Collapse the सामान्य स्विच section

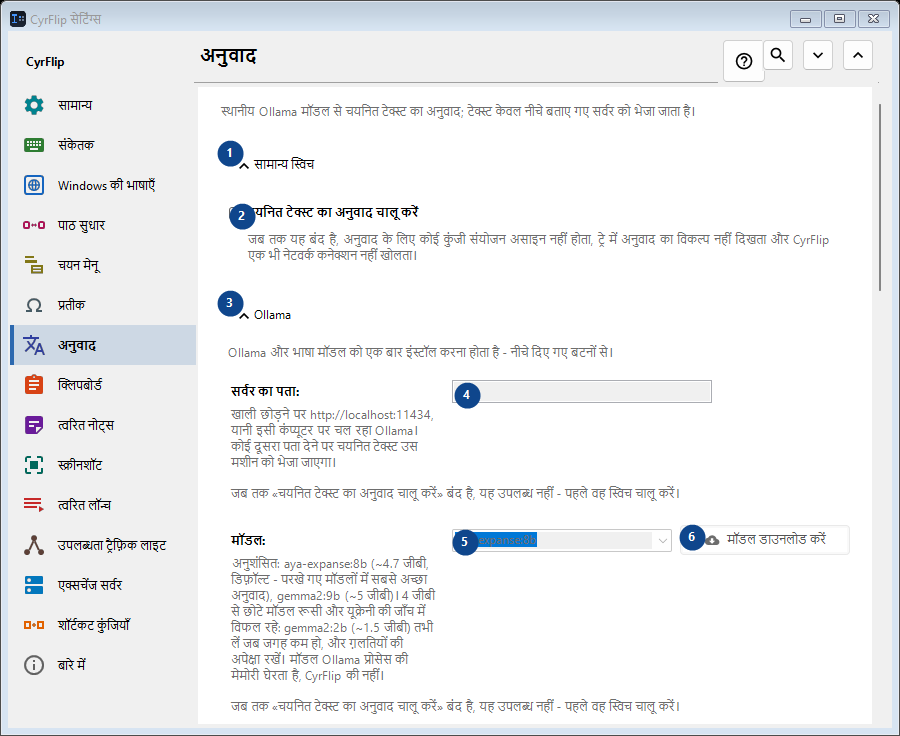(x=244, y=165)
